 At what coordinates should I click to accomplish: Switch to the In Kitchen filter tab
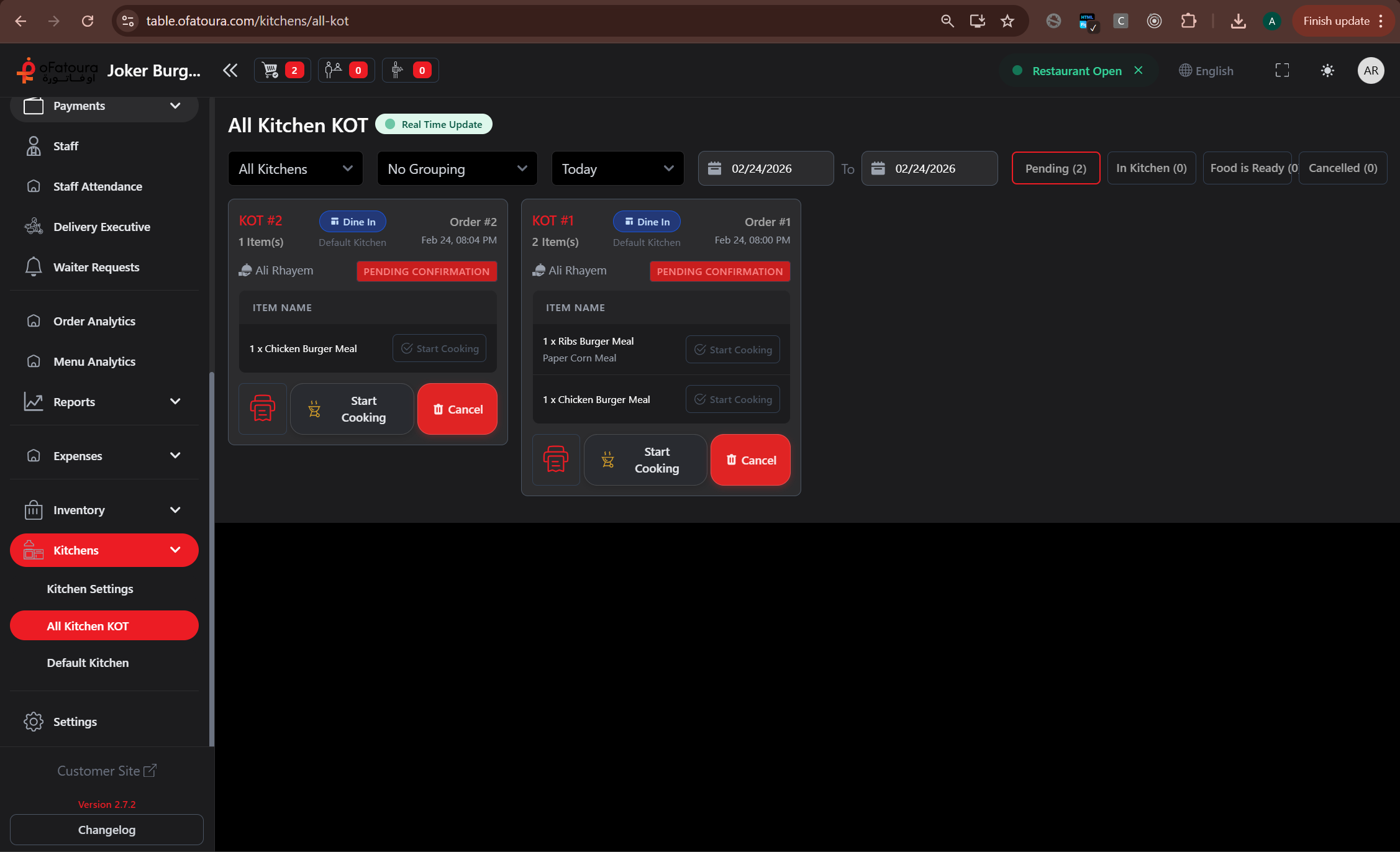[x=1151, y=168]
